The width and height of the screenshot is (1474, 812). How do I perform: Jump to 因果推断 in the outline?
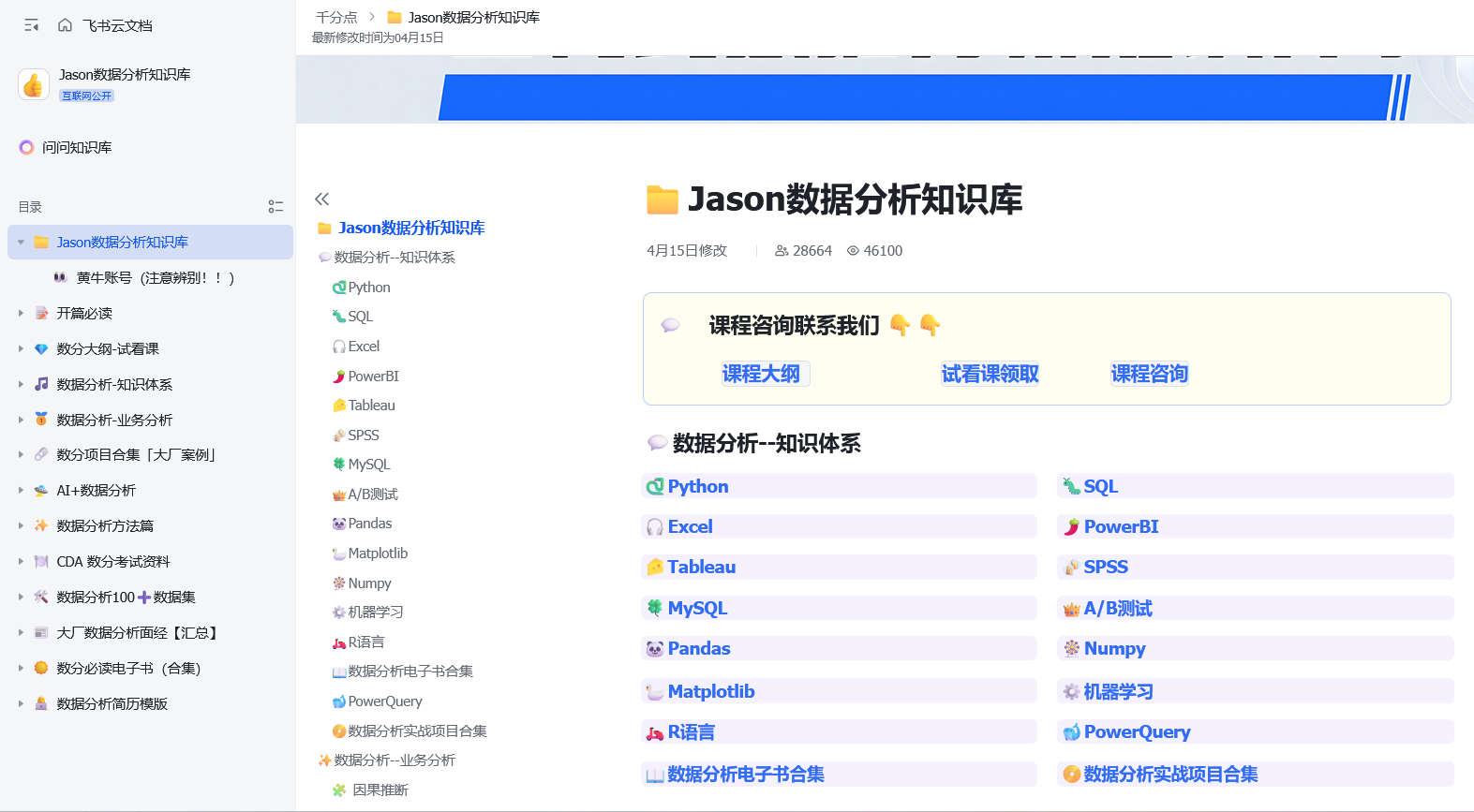[x=380, y=790]
